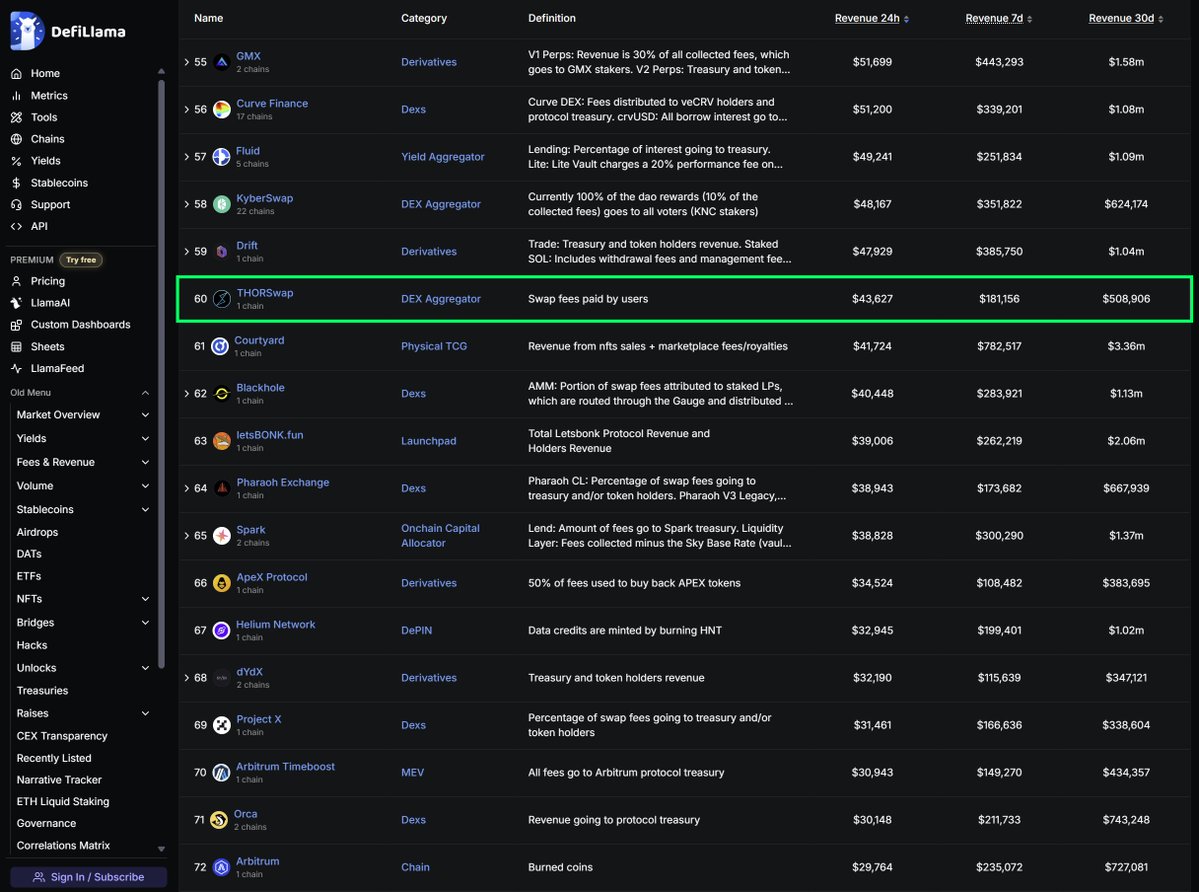Open CEX Transparency menu item
Screen dimensions: 1199x892
coord(62,736)
